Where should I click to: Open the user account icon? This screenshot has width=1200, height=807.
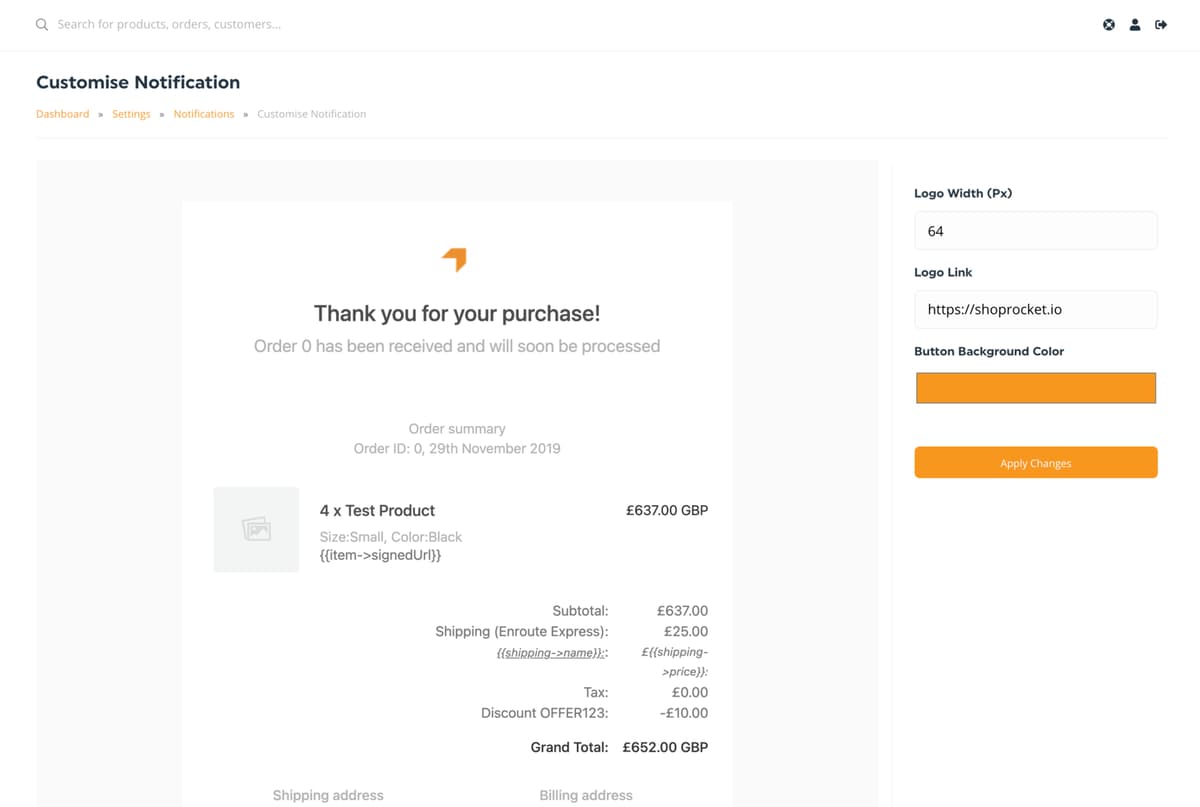pyautogui.click(x=1135, y=25)
